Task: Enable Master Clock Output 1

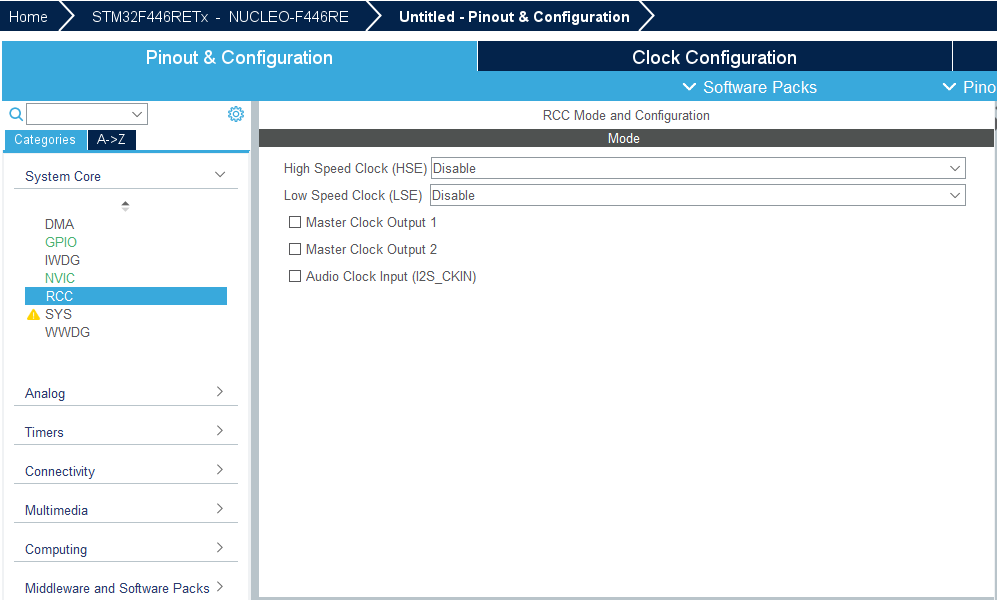Action: (295, 222)
